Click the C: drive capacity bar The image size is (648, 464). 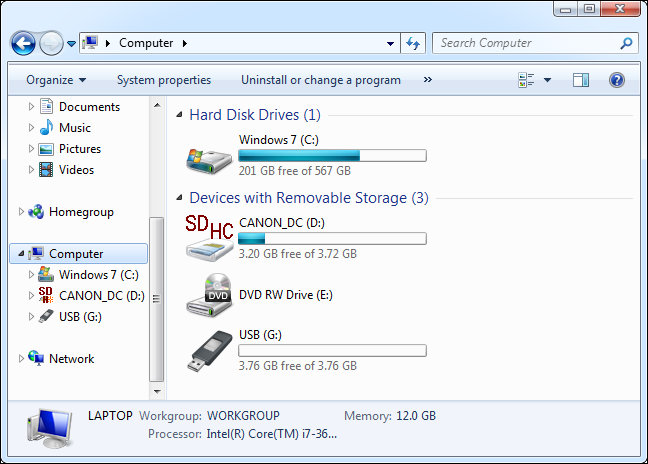pos(332,156)
